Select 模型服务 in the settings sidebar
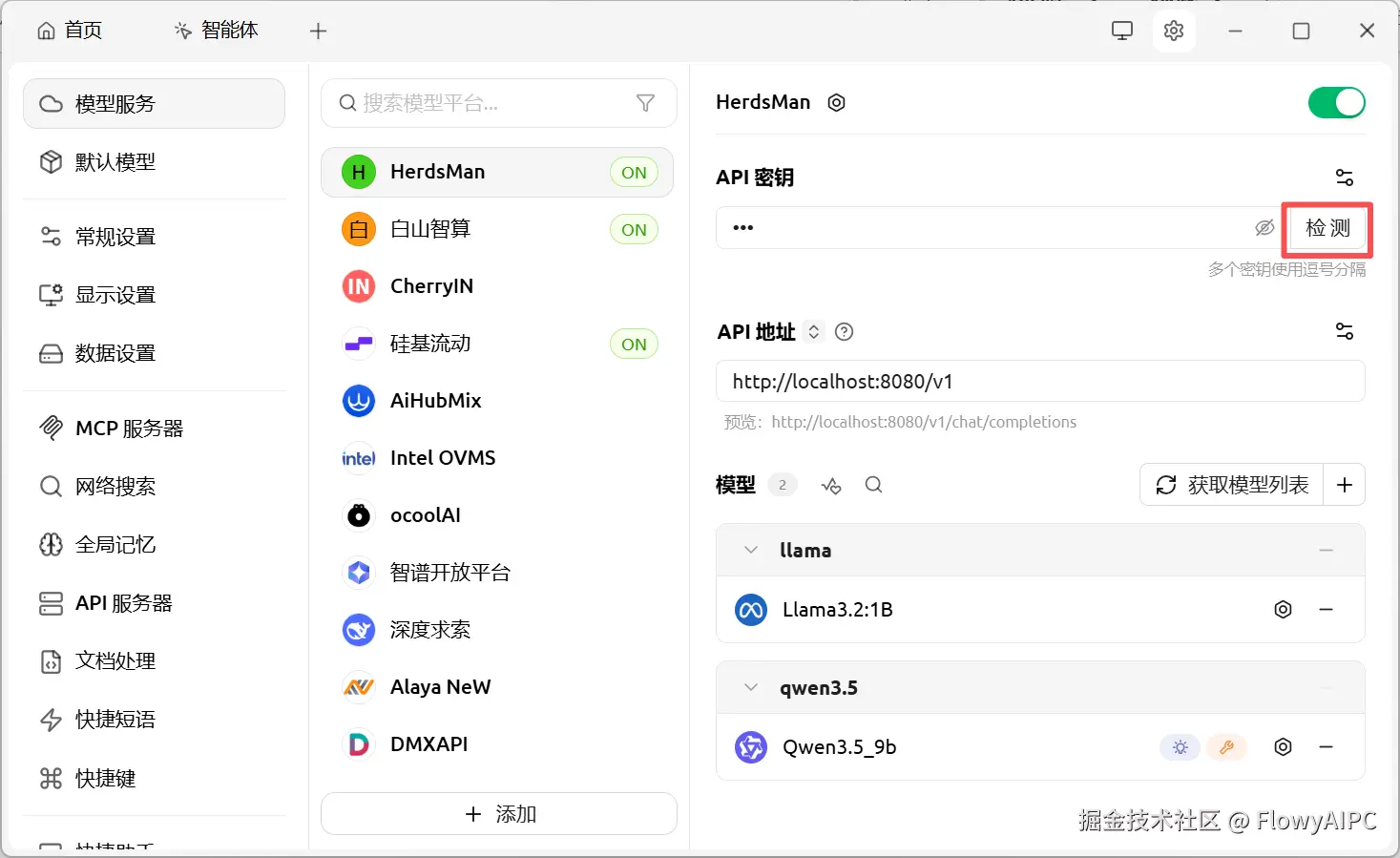The width and height of the screenshot is (1400, 858). 154,103
